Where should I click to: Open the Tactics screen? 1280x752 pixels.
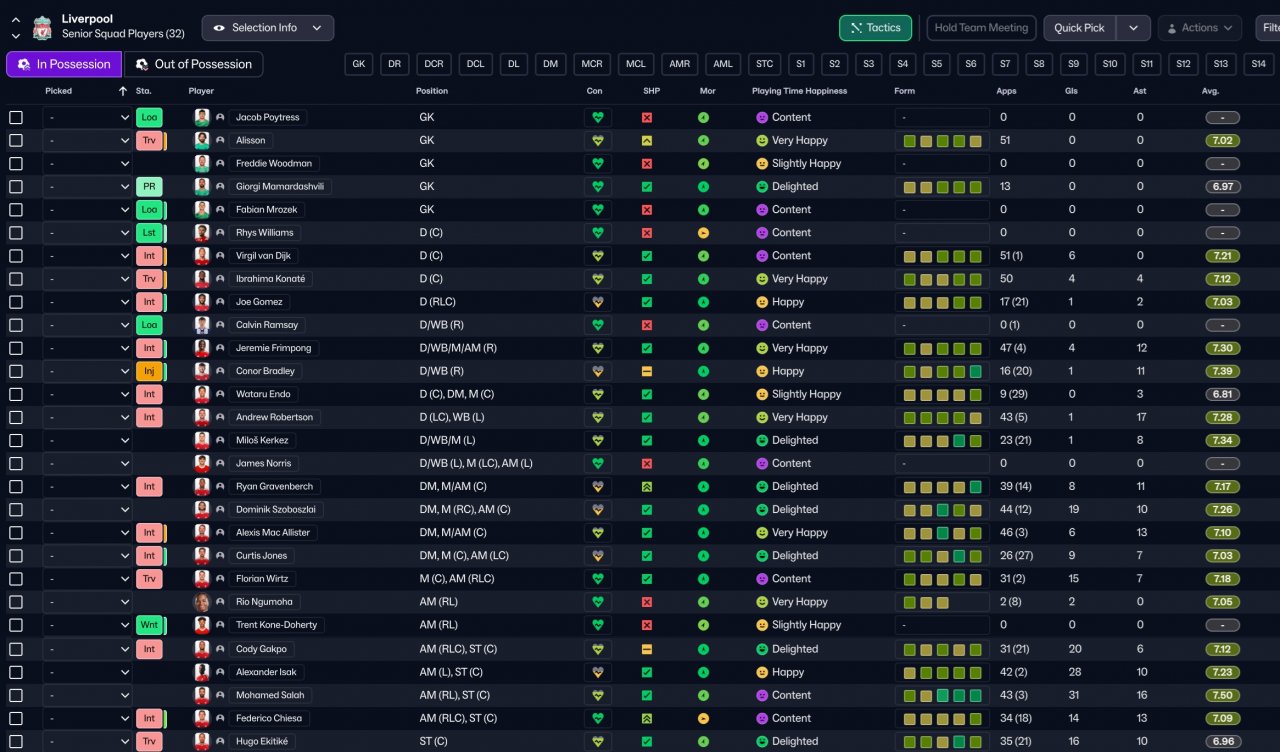[x=875, y=28]
